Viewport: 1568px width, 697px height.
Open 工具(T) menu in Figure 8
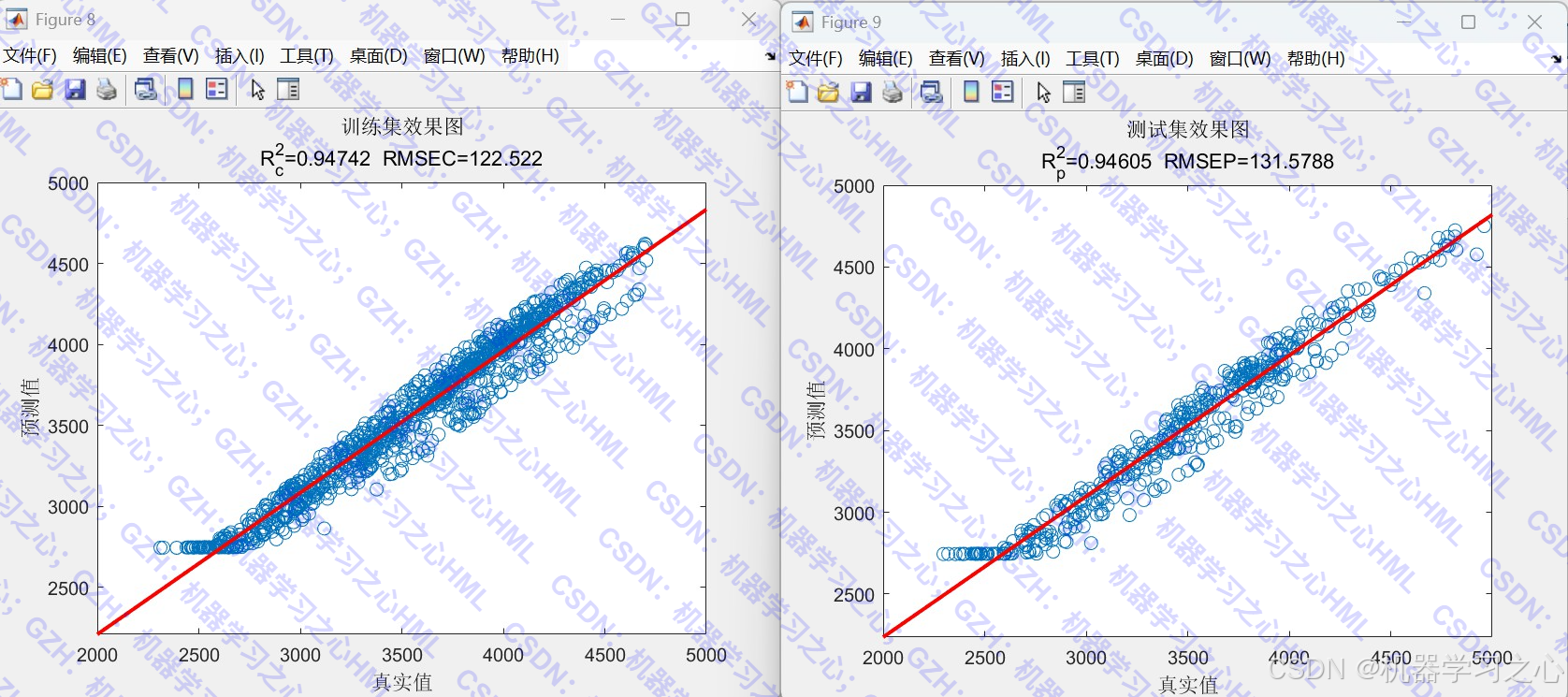tap(307, 56)
